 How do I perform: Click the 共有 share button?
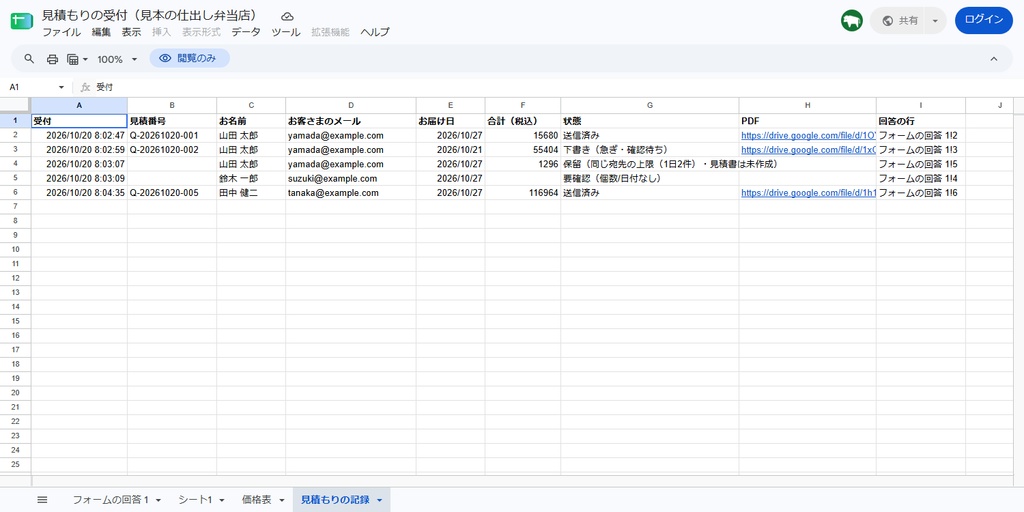(900, 21)
